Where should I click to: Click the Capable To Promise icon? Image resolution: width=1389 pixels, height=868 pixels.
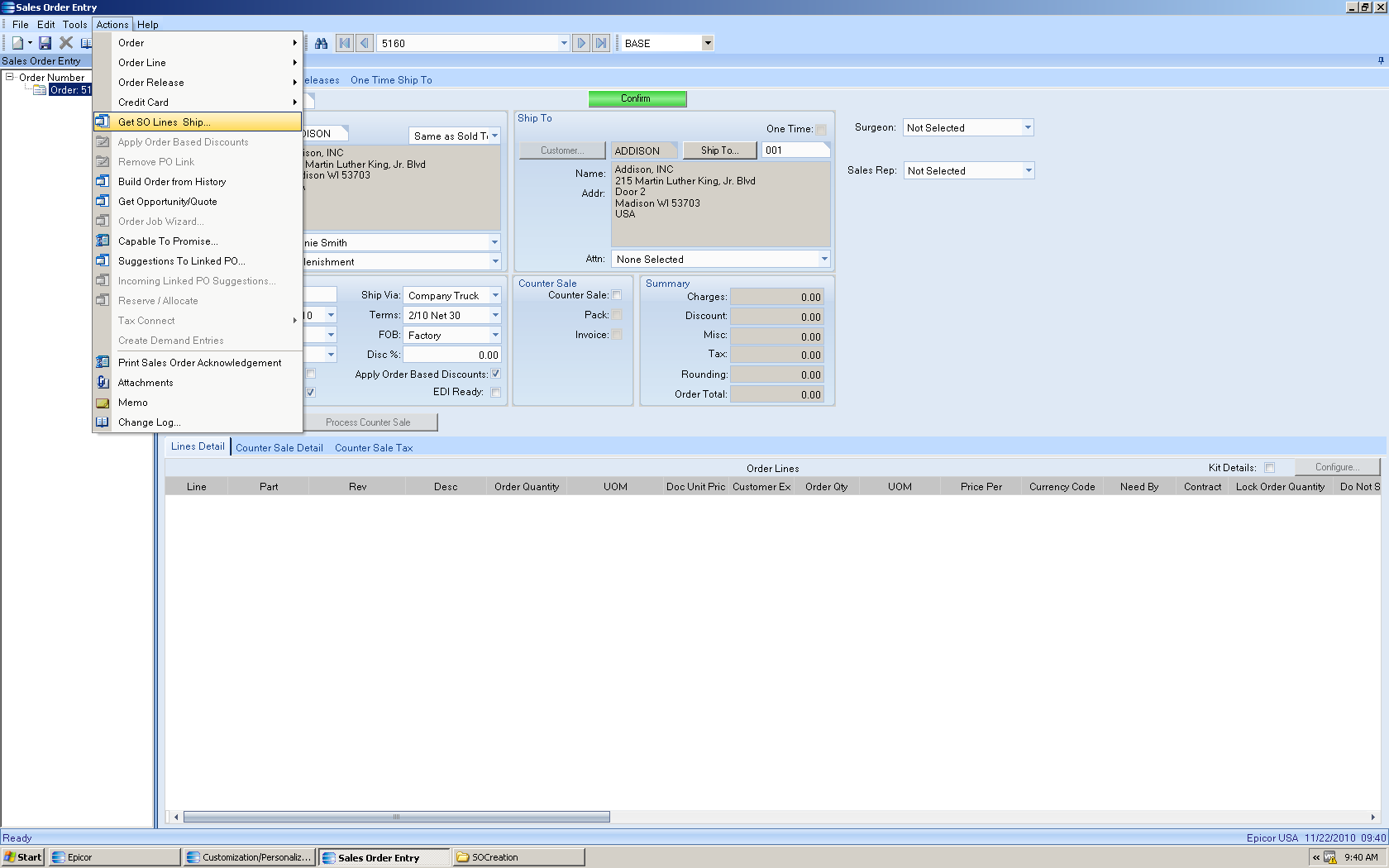(103, 241)
